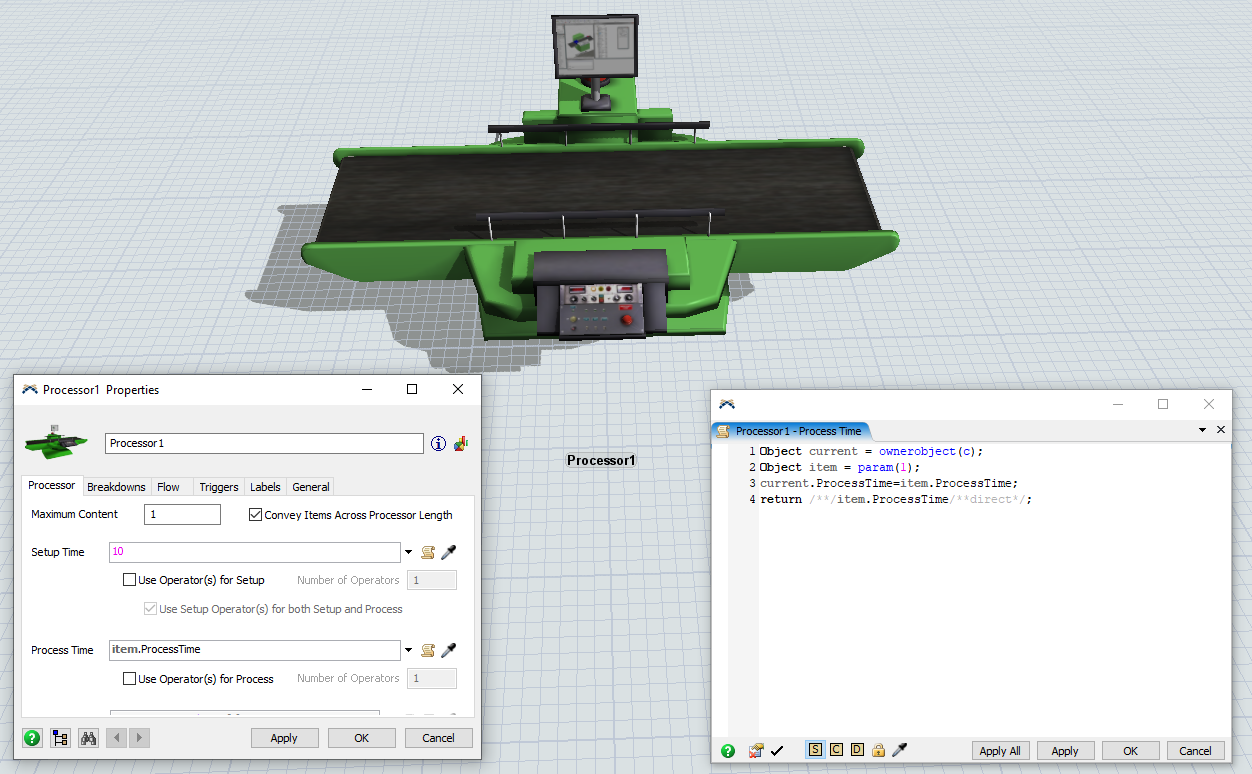
Task: Enable Use Operator(s) for Setup
Action: [x=129, y=580]
